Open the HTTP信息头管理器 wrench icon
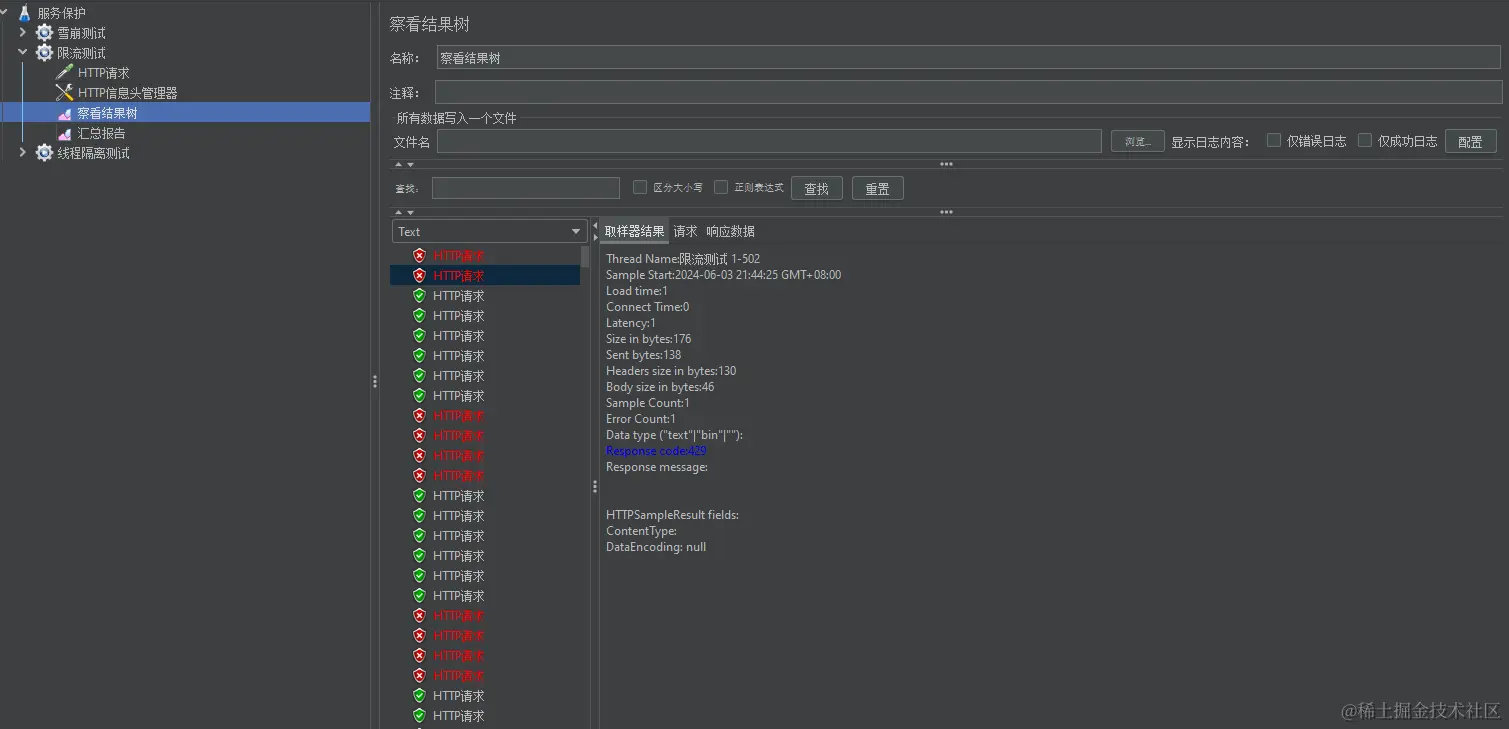Viewport: 1509px width, 729px height. click(x=64, y=93)
